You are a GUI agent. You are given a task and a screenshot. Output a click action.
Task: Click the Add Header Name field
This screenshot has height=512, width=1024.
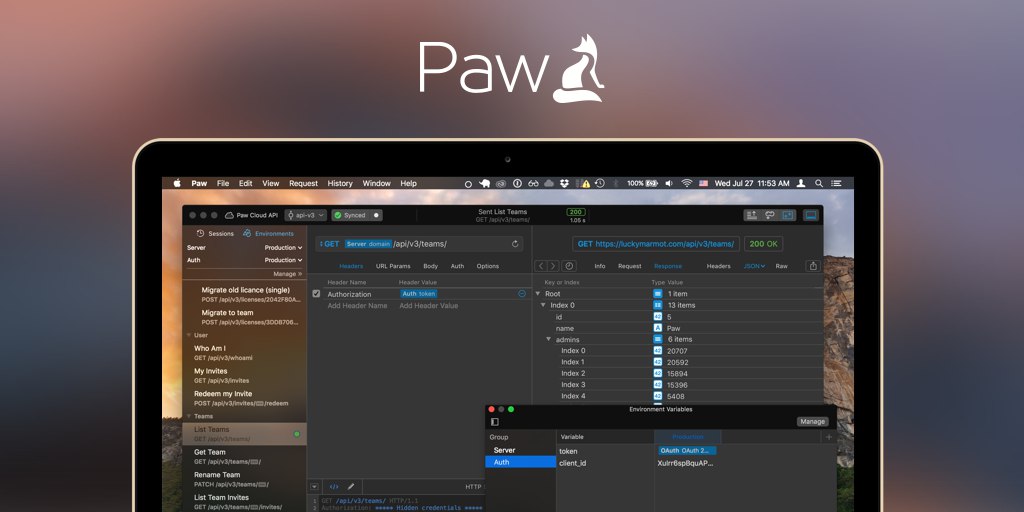pos(357,306)
